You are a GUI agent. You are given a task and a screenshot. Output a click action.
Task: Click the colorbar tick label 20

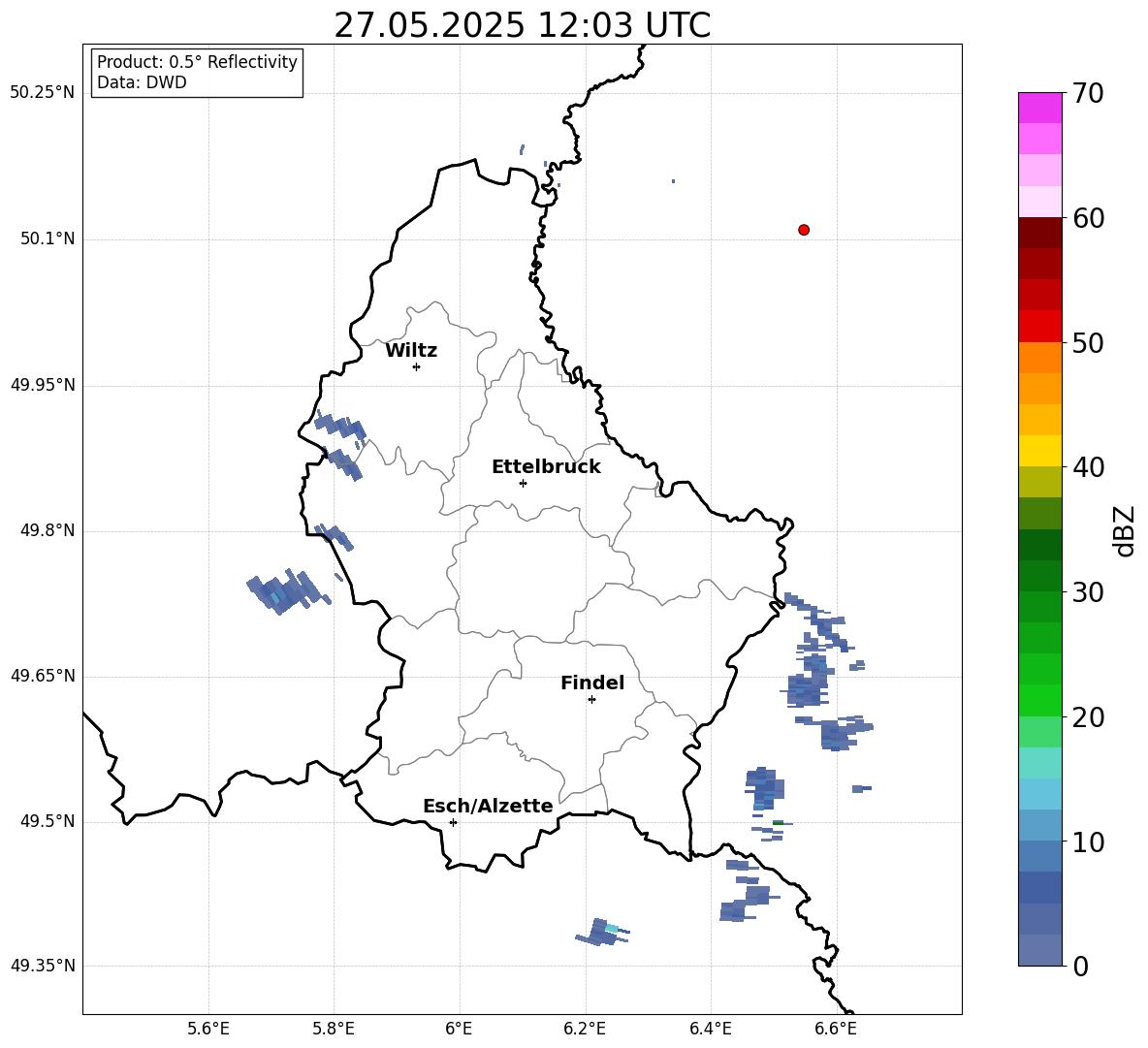coord(1088,717)
